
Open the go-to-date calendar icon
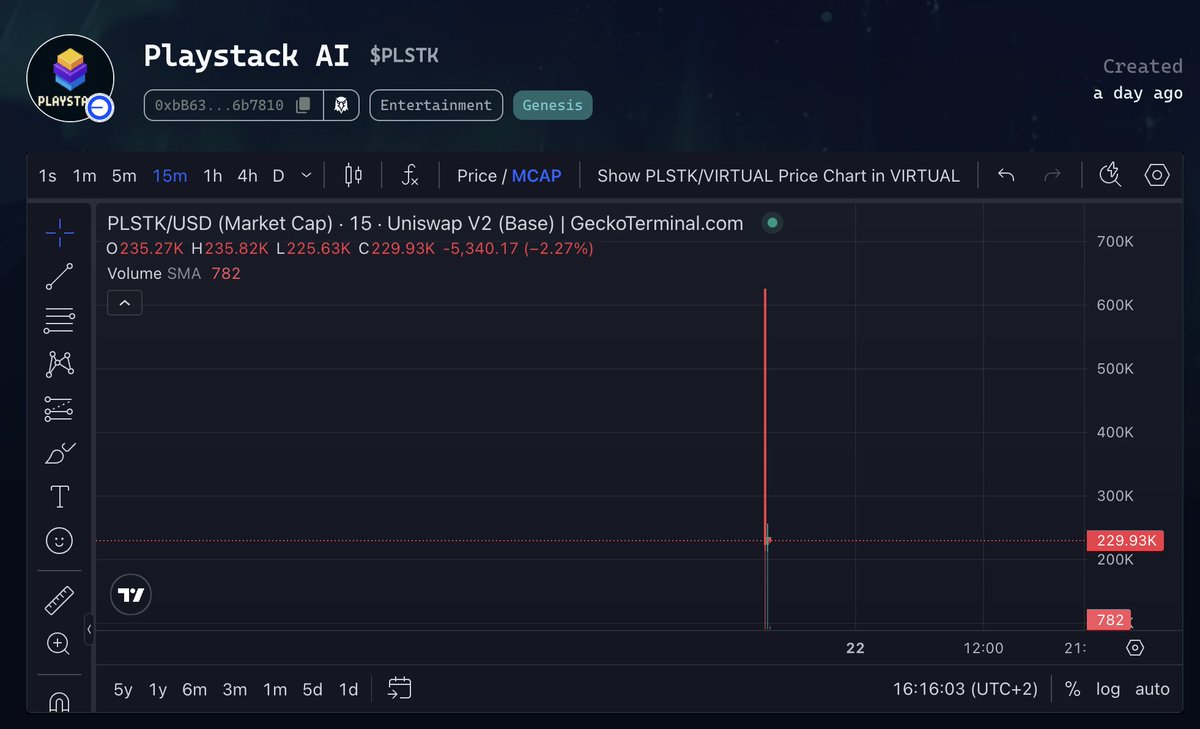pyautogui.click(x=400, y=688)
